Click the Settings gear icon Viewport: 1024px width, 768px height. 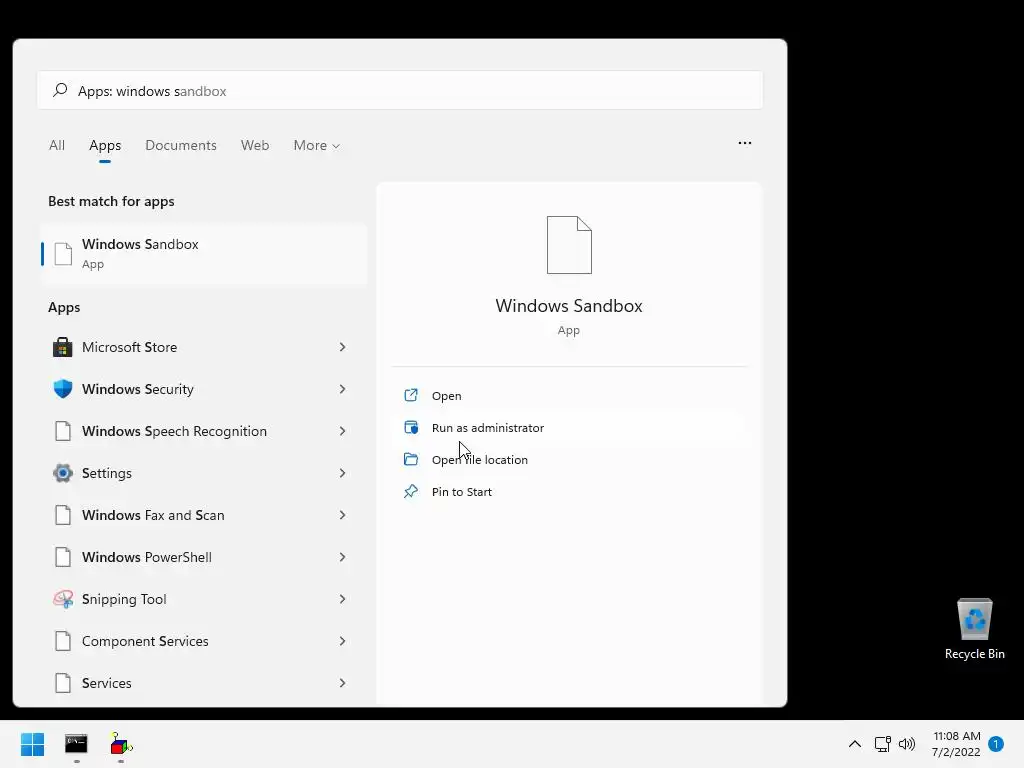63,473
